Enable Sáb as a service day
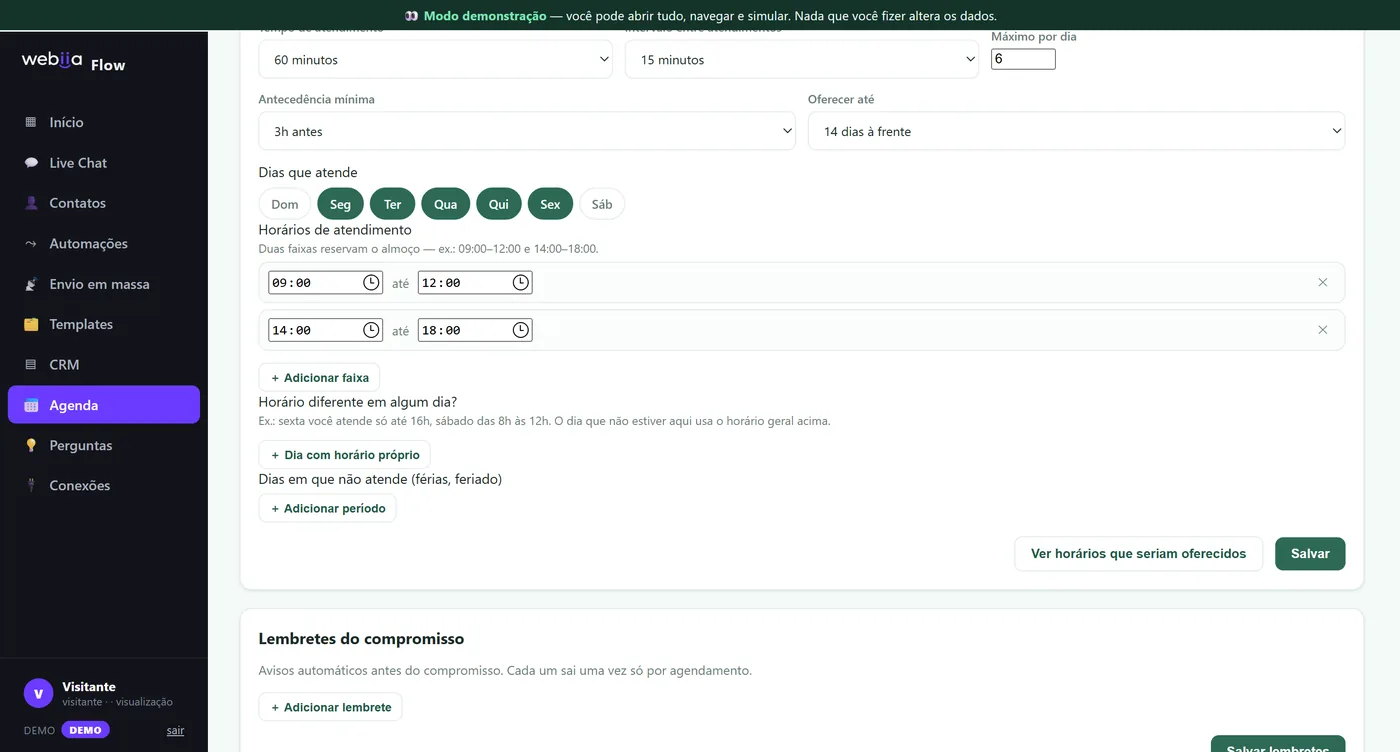This screenshot has height=752, width=1400. (x=602, y=204)
